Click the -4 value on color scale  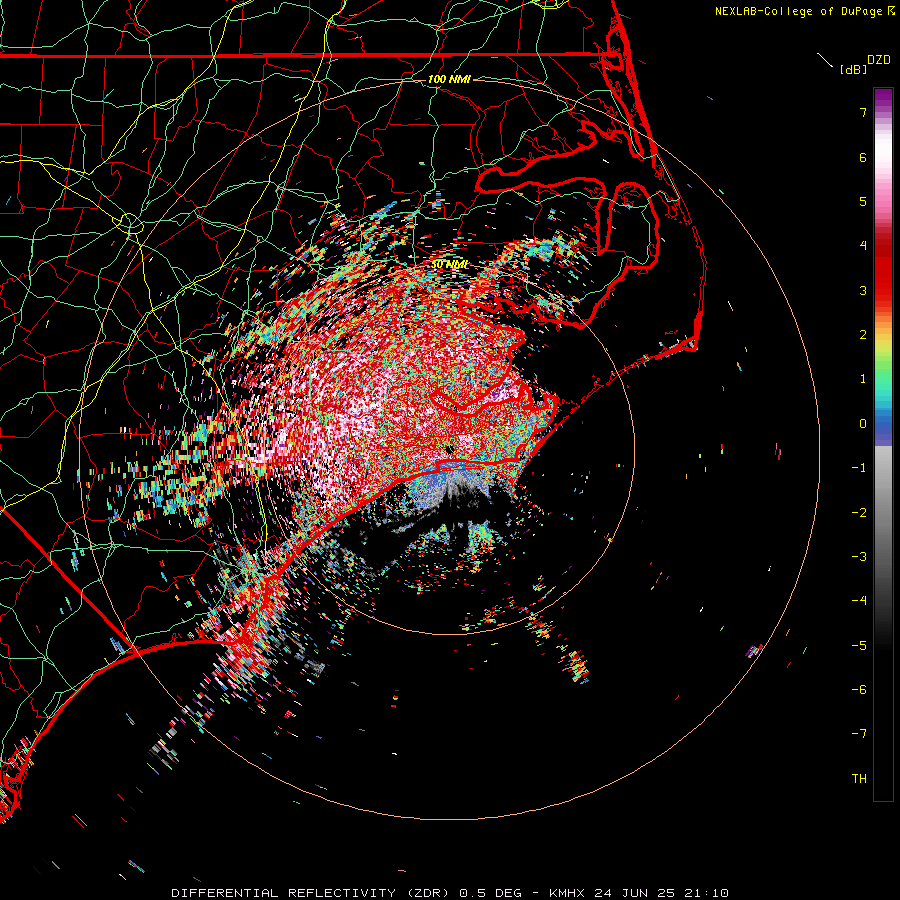coord(859,601)
